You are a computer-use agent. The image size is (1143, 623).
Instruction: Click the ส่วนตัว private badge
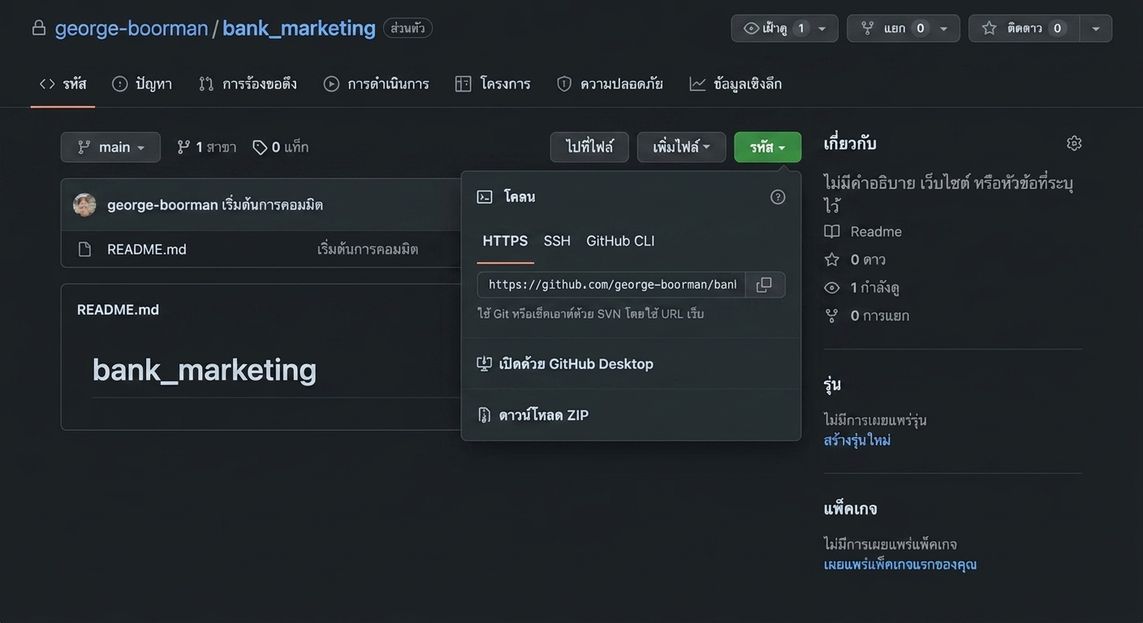pyautogui.click(x=407, y=28)
